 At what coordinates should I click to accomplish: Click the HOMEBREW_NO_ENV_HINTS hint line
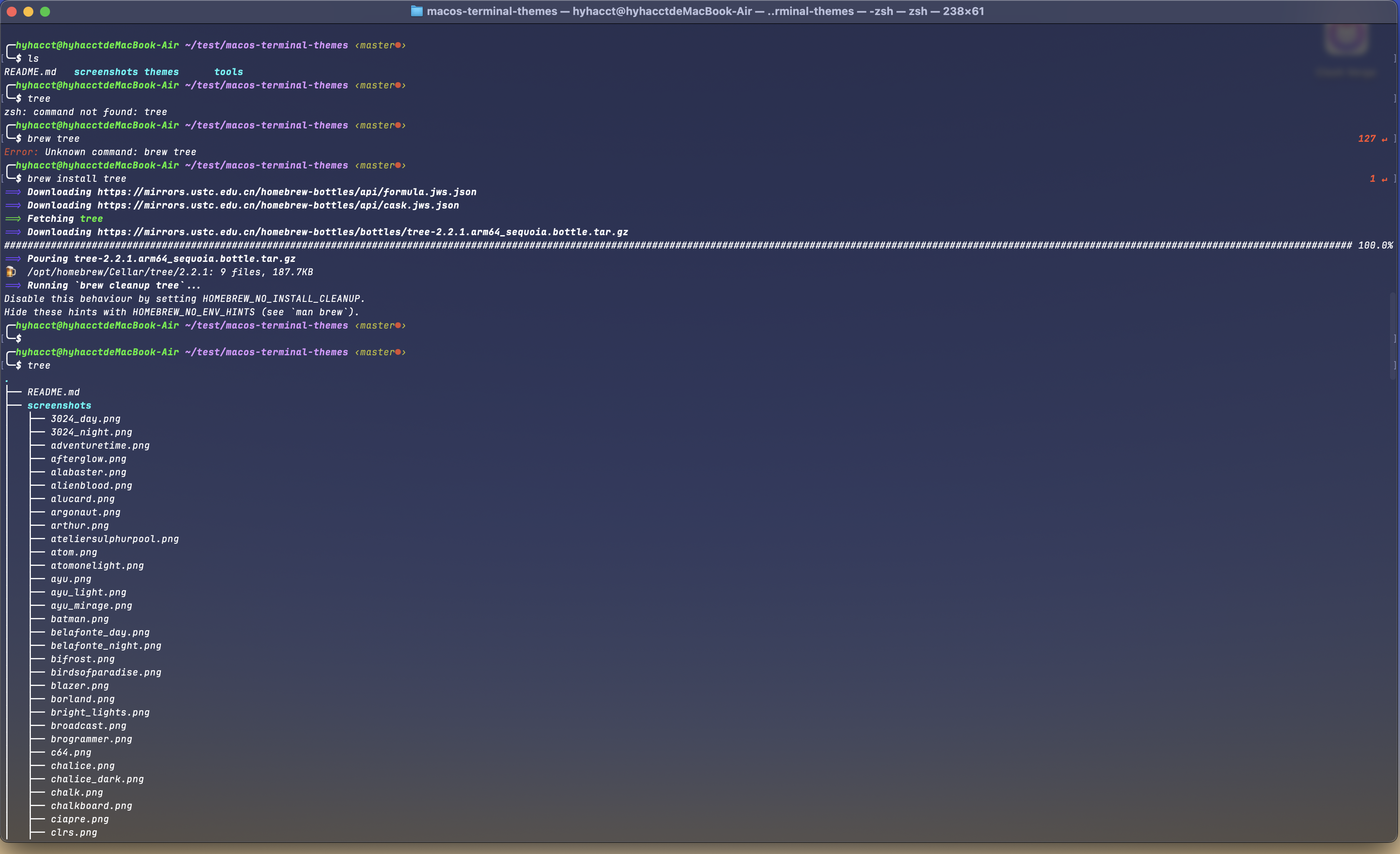[182, 312]
